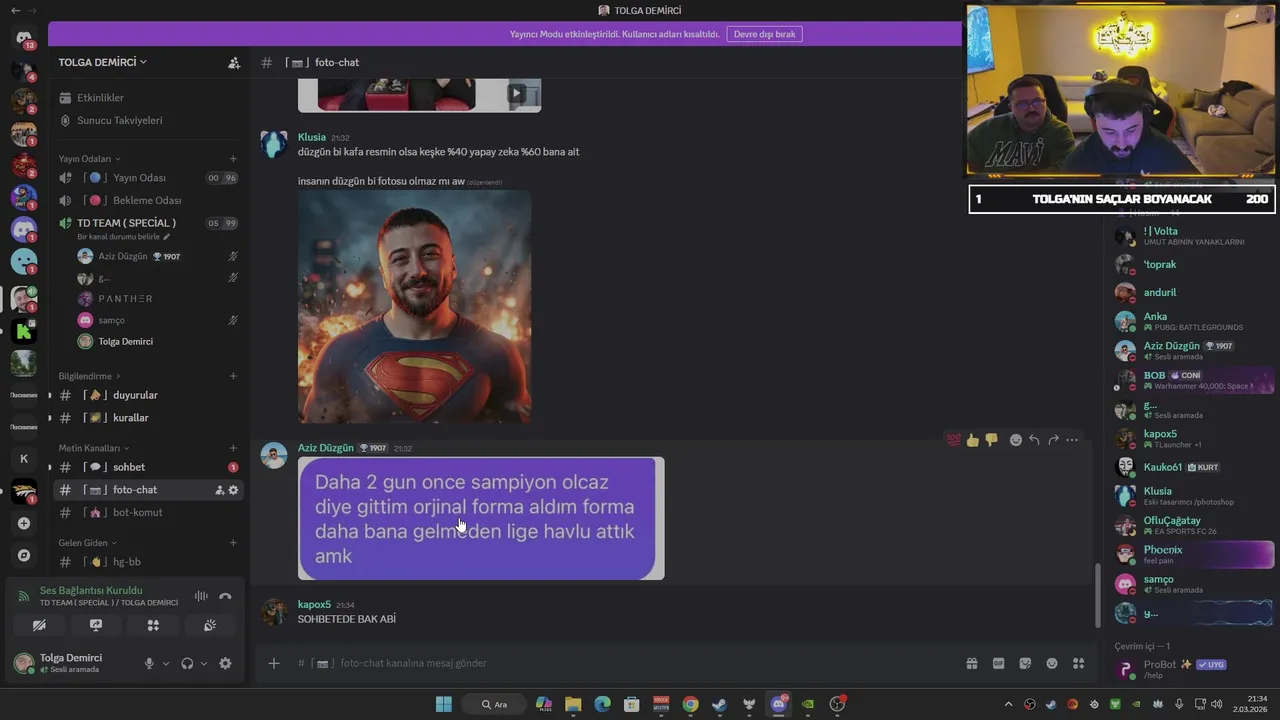1280x720 pixels.
Task: Open the discover servers compass icon
Action: 24,555
